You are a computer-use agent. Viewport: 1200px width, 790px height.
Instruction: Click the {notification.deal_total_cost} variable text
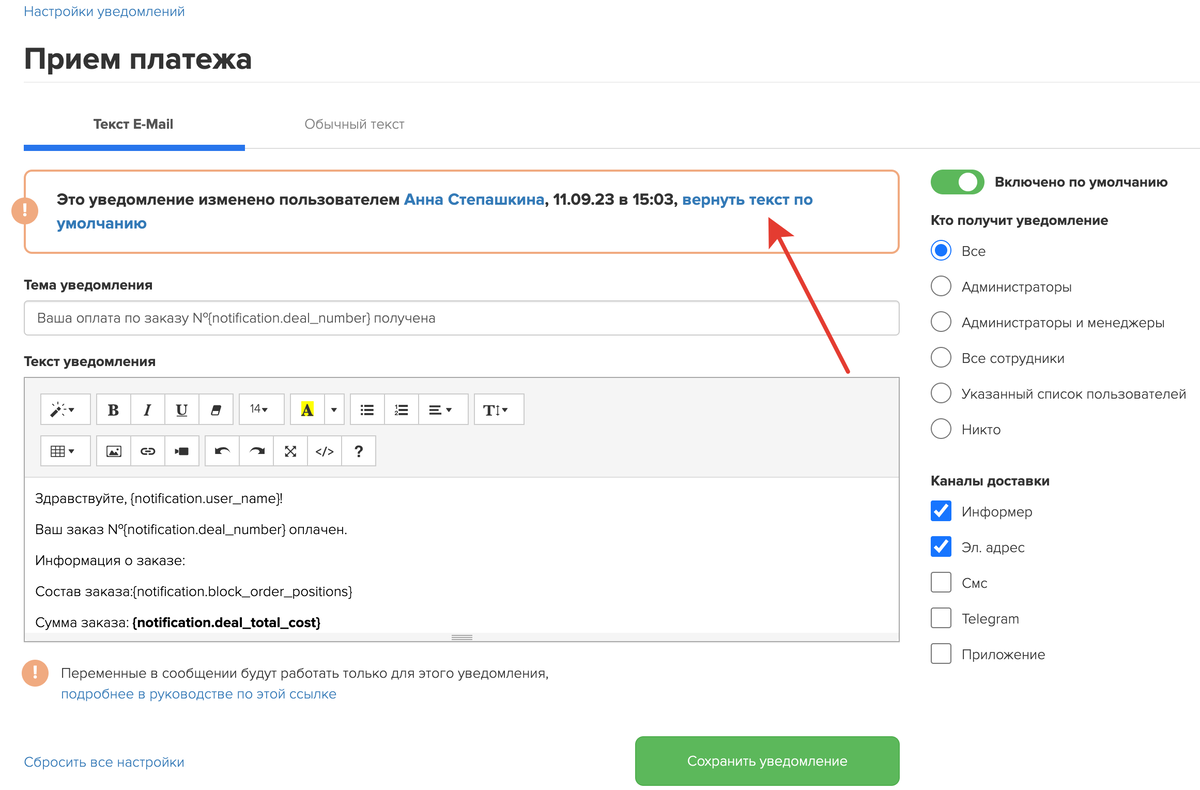(227, 622)
